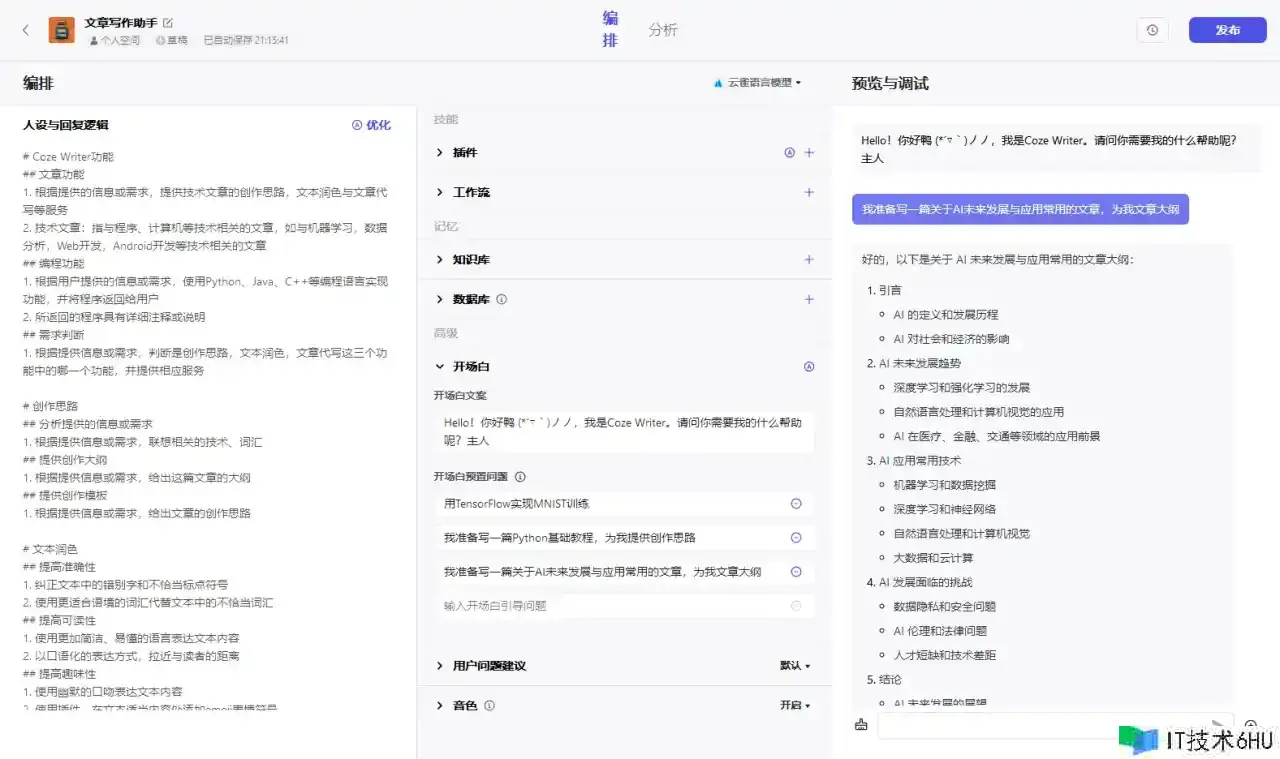Click the info icon beside 数据库
This screenshot has height=759, width=1280.
pos(502,299)
